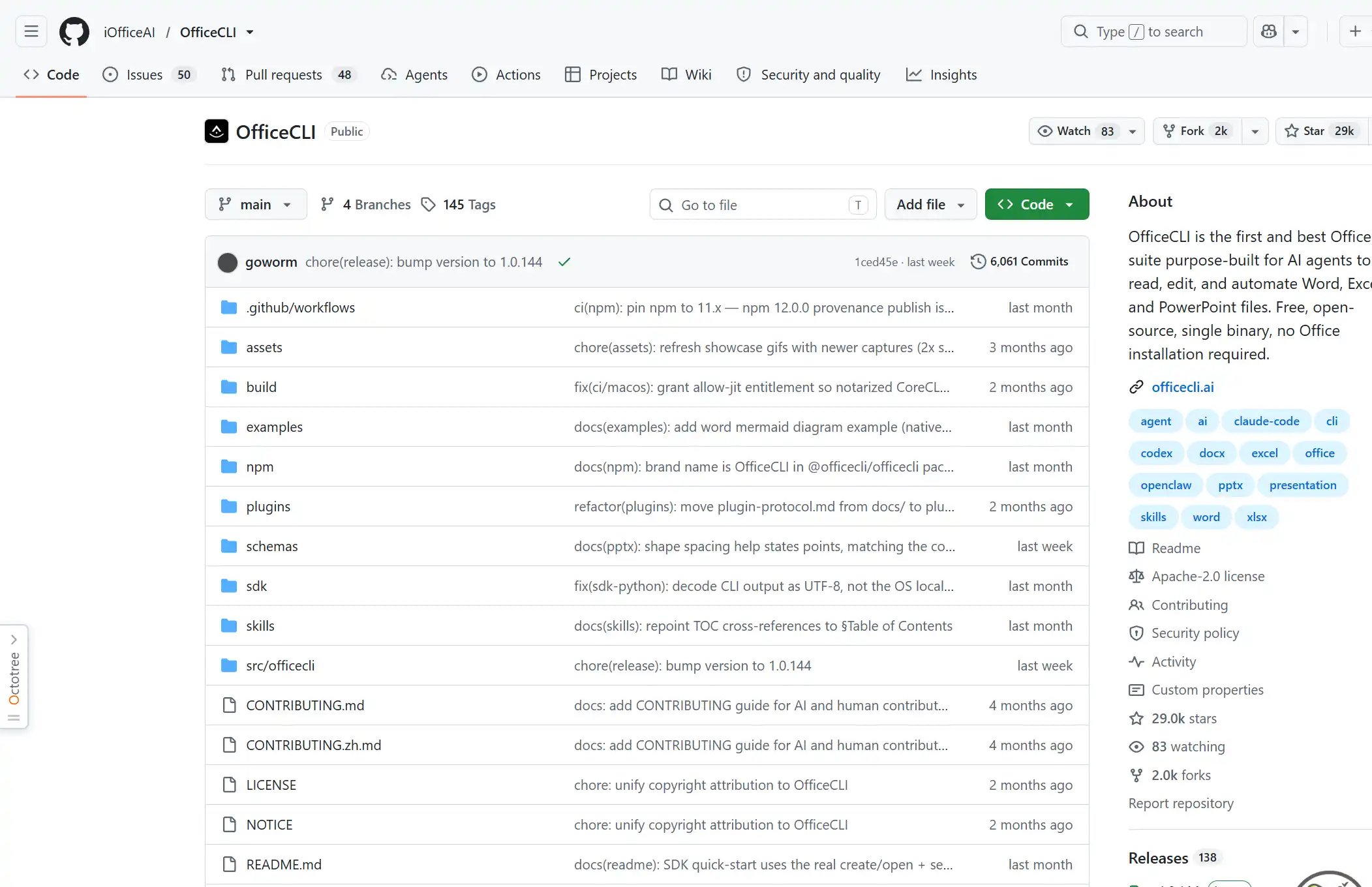Open the schemas folder
The width and height of the screenshot is (1372, 887).
(271, 546)
